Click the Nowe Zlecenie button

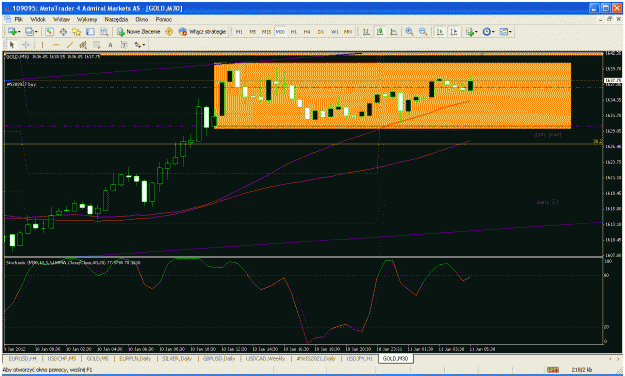[138, 31]
